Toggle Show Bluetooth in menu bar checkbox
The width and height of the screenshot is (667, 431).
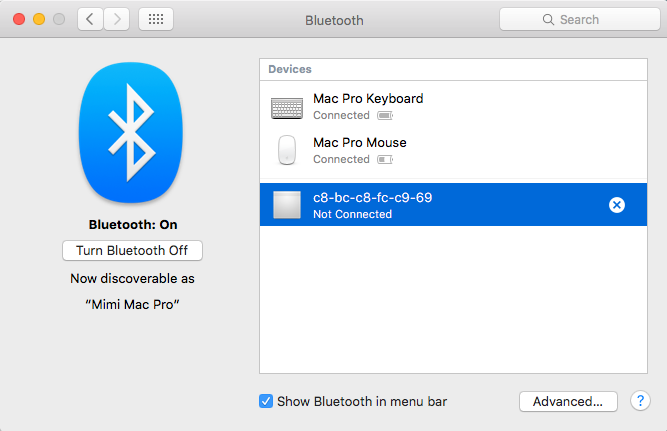click(x=266, y=401)
